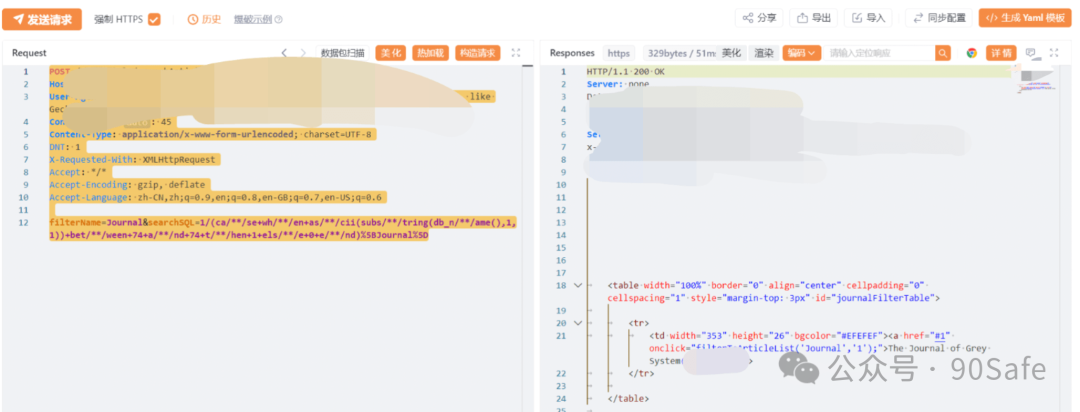Click the 数据包扫描 packet scan button

(x=343, y=53)
